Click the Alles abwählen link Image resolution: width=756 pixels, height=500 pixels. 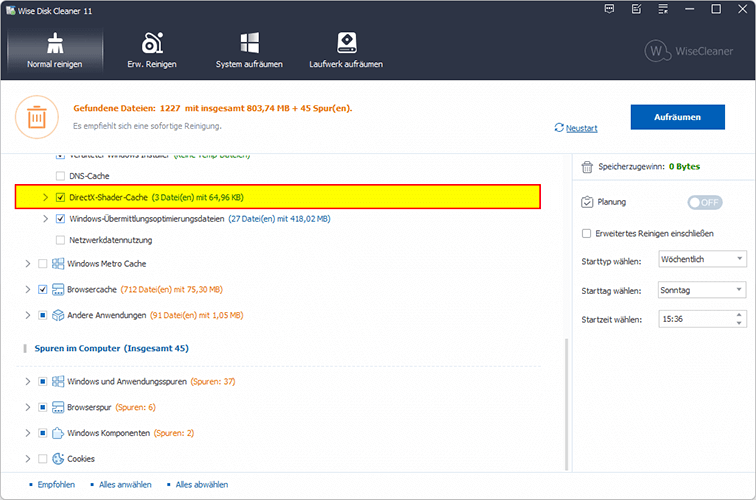[202, 485]
